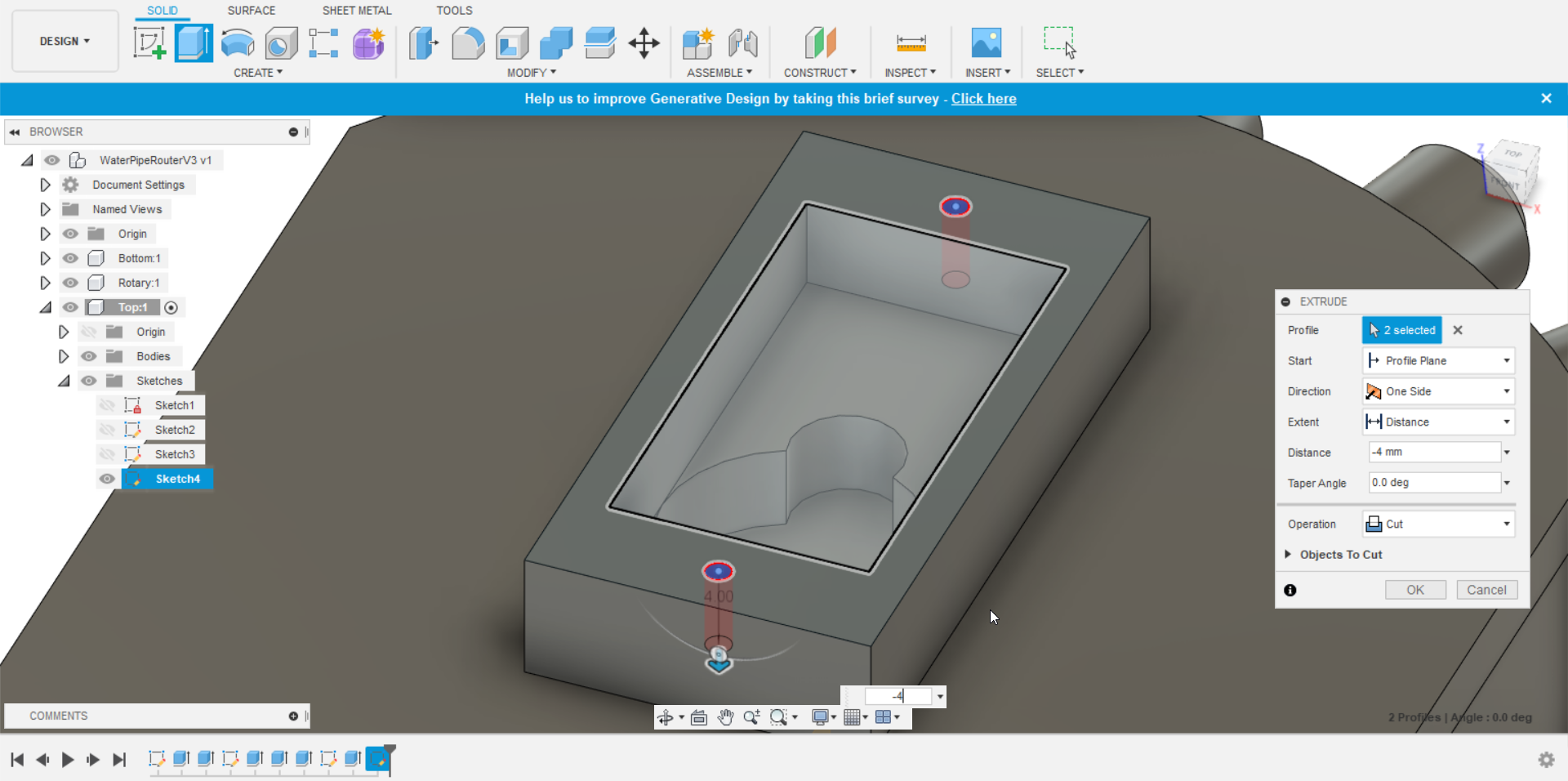
Task: Click the 2 selected profile button
Action: [1402, 330]
